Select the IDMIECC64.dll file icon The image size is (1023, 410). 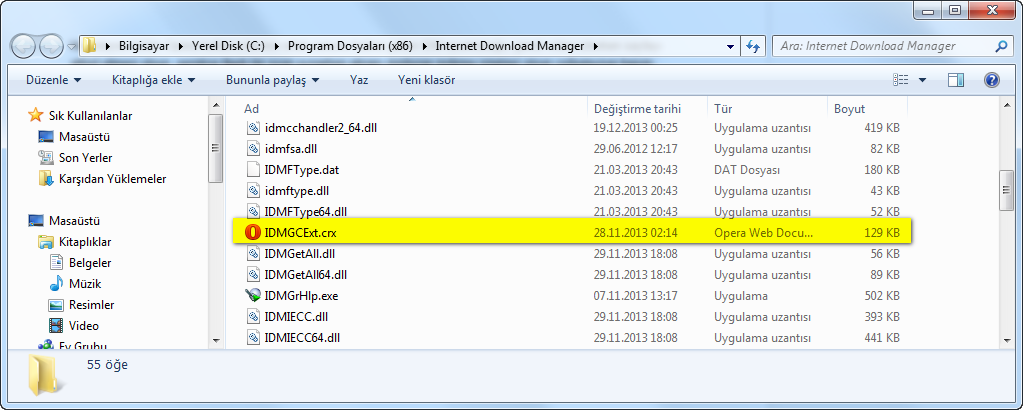coord(253,338)
